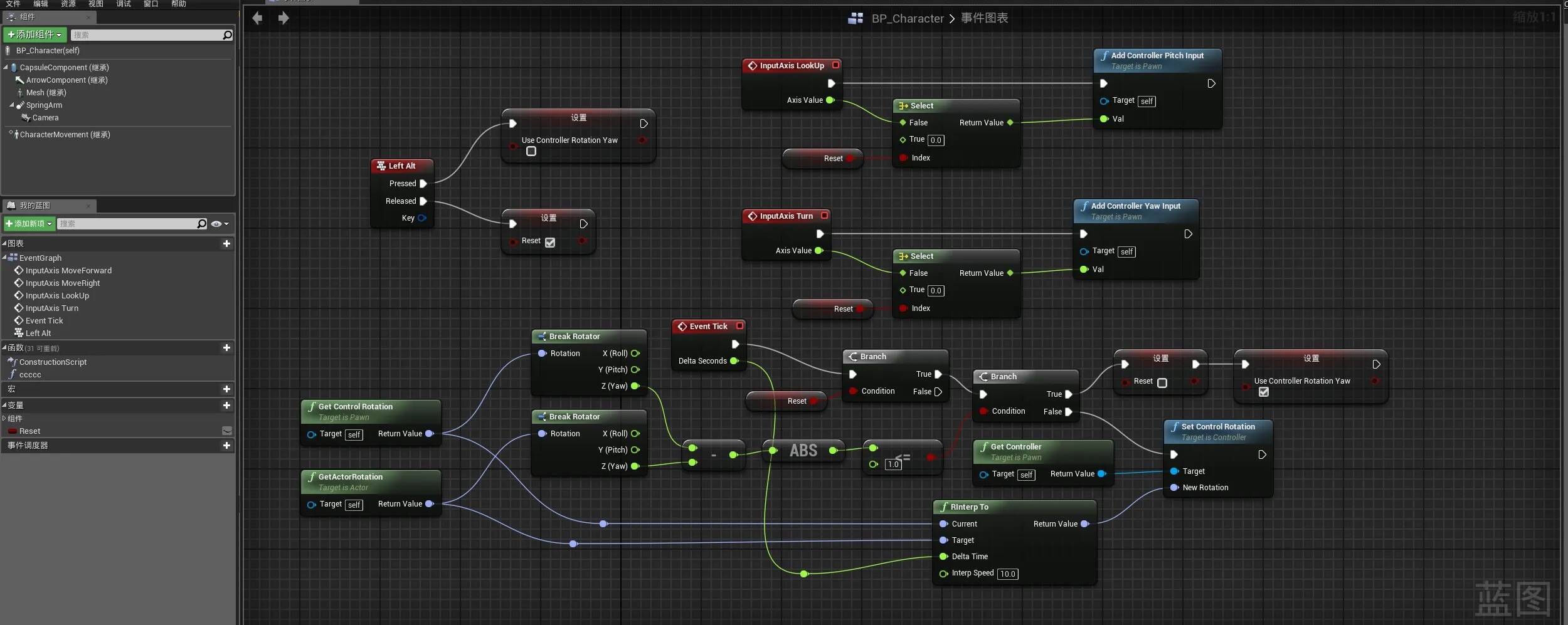This screenshot has height=625, width=1568.
Task: Click plus icon beside event dispatchers
Action: pyautogui.click(x=226, y=446)
